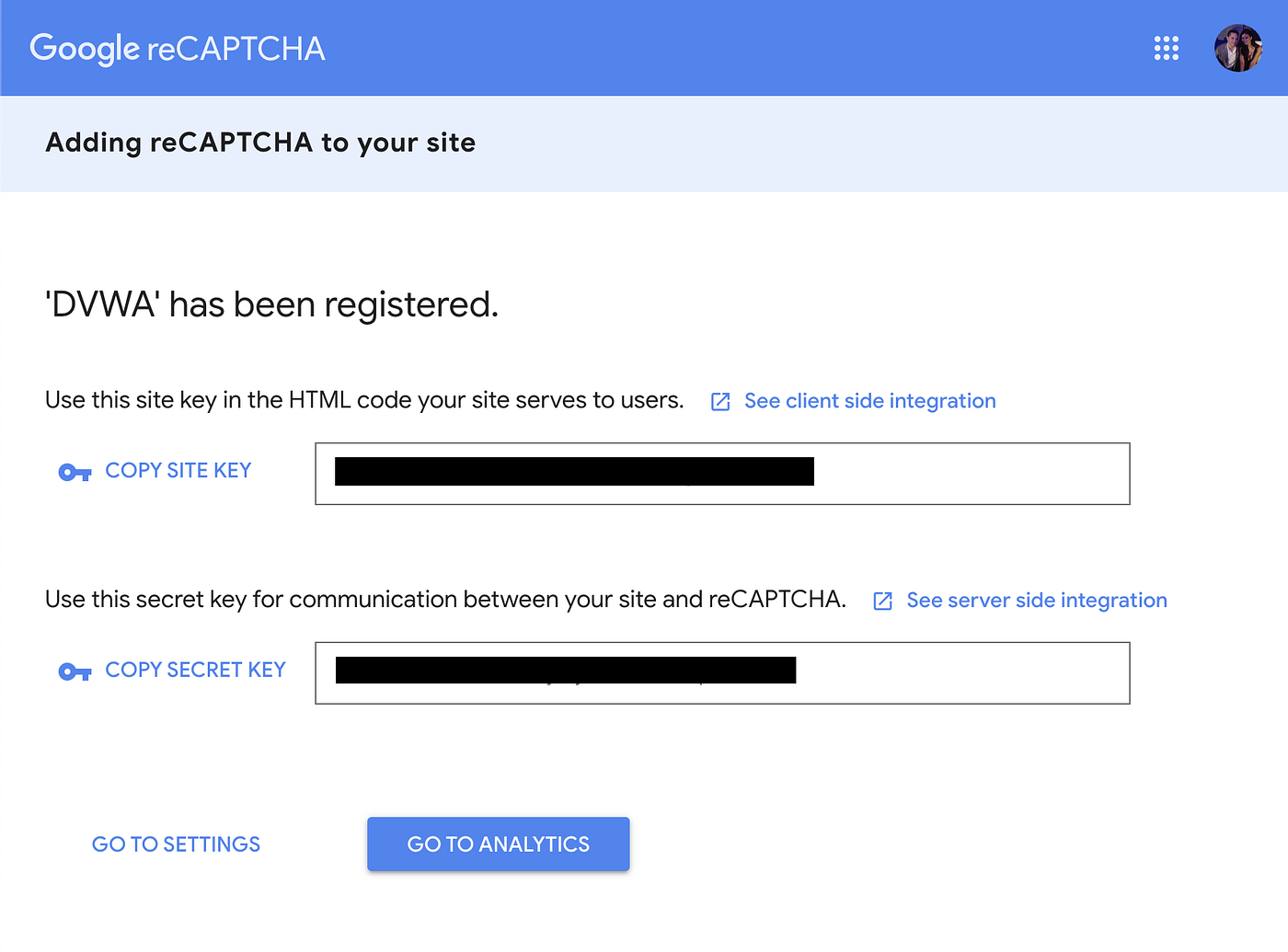This screenshot has height=952, width=1288.
Task: Click the key icon beside COPY SITE KEY
Action: tap(75, 473)
